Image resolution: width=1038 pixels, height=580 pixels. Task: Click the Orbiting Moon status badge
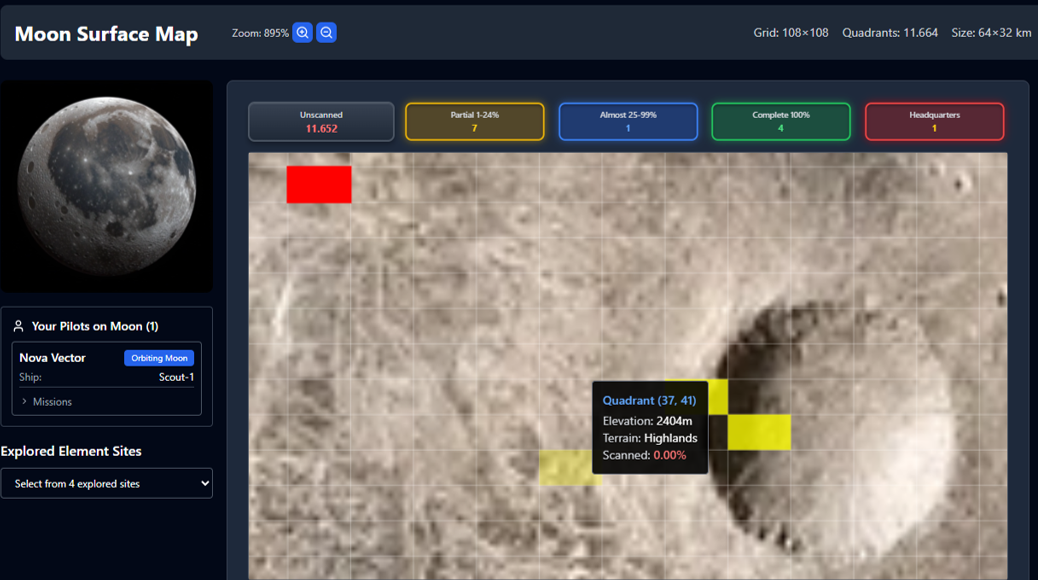pos(159,358)
